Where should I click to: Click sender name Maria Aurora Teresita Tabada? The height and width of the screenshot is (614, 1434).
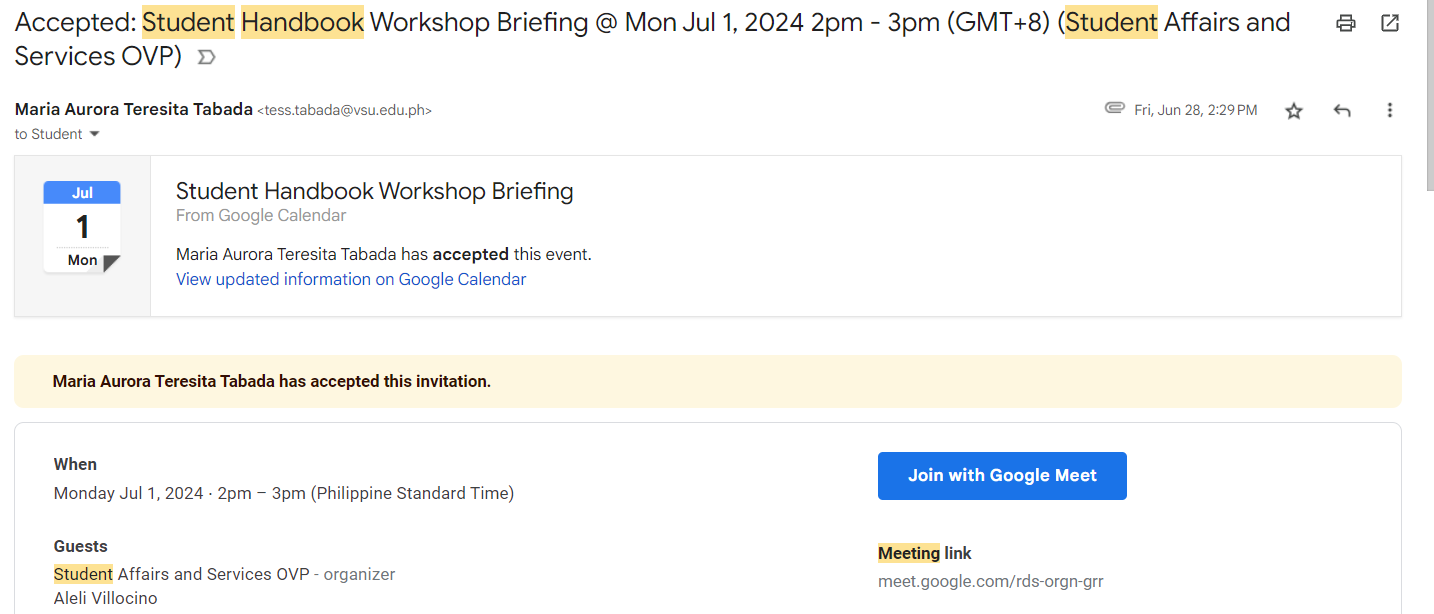(x=134, y=109)
